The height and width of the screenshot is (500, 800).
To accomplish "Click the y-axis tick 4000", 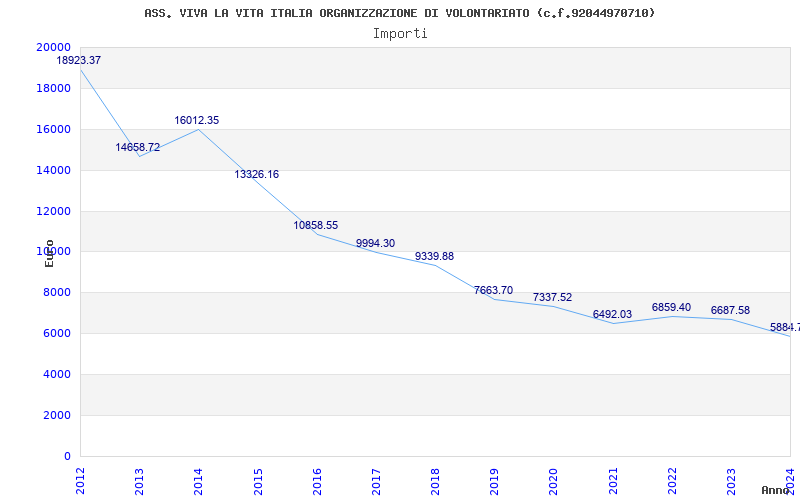I will point(57,374).
